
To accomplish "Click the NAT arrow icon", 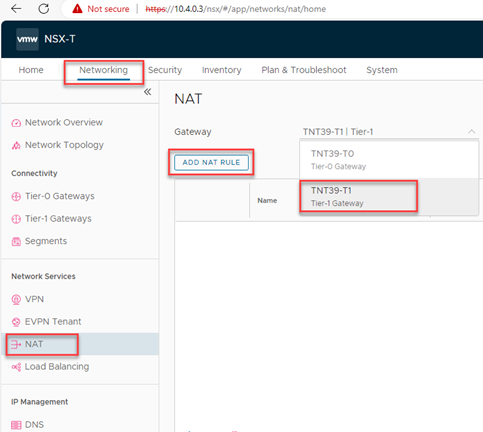I will pos(16,344).
